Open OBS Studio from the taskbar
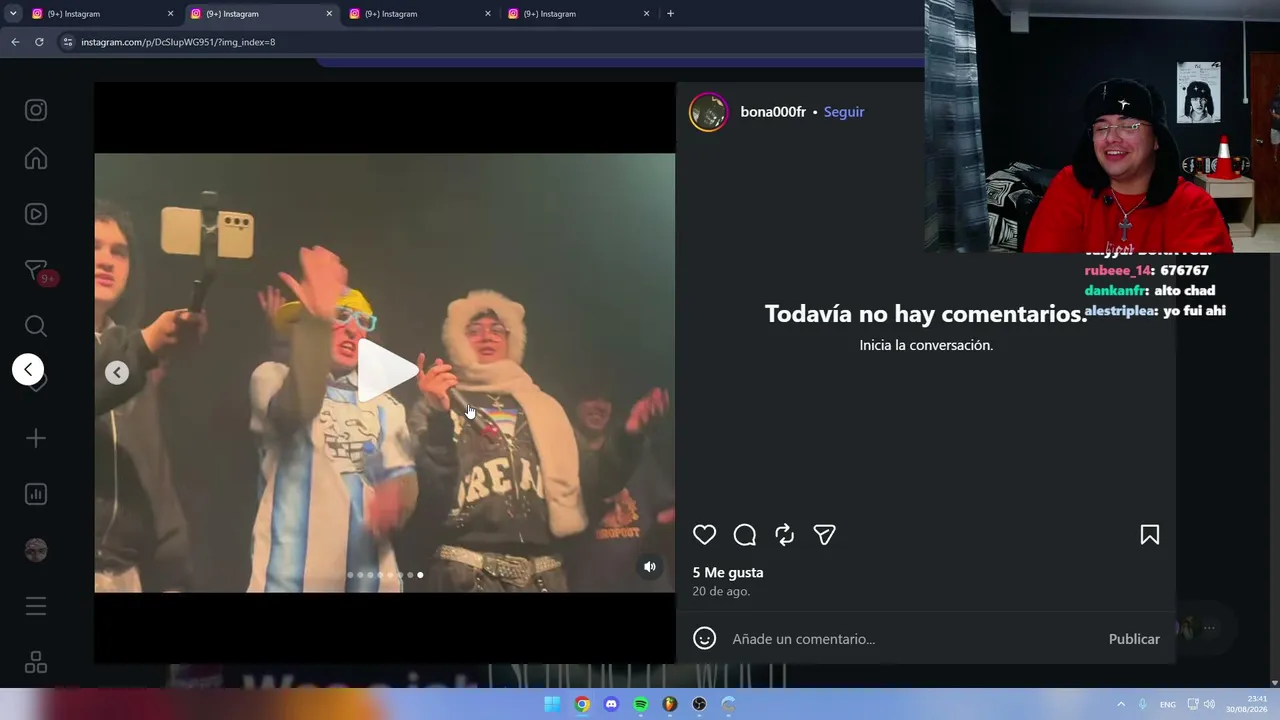This screenshot has width=1280, height=720. coord(699,704)
